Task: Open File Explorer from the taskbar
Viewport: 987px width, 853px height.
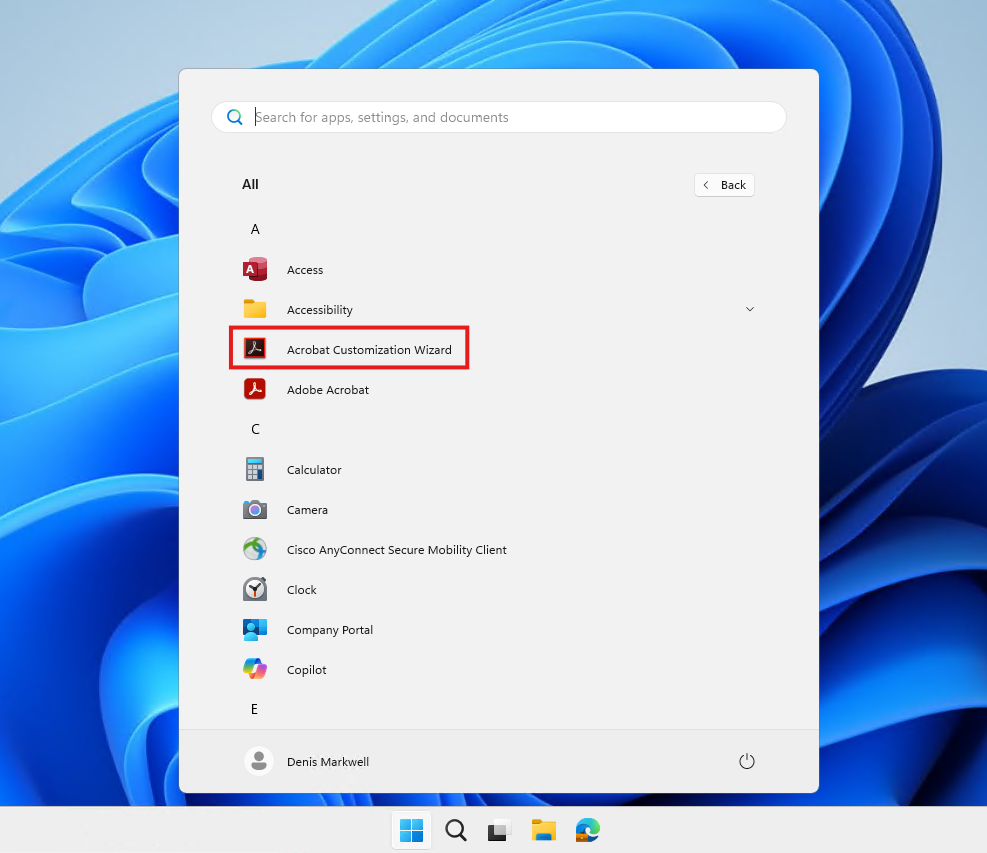Action: tap(543, 830)
